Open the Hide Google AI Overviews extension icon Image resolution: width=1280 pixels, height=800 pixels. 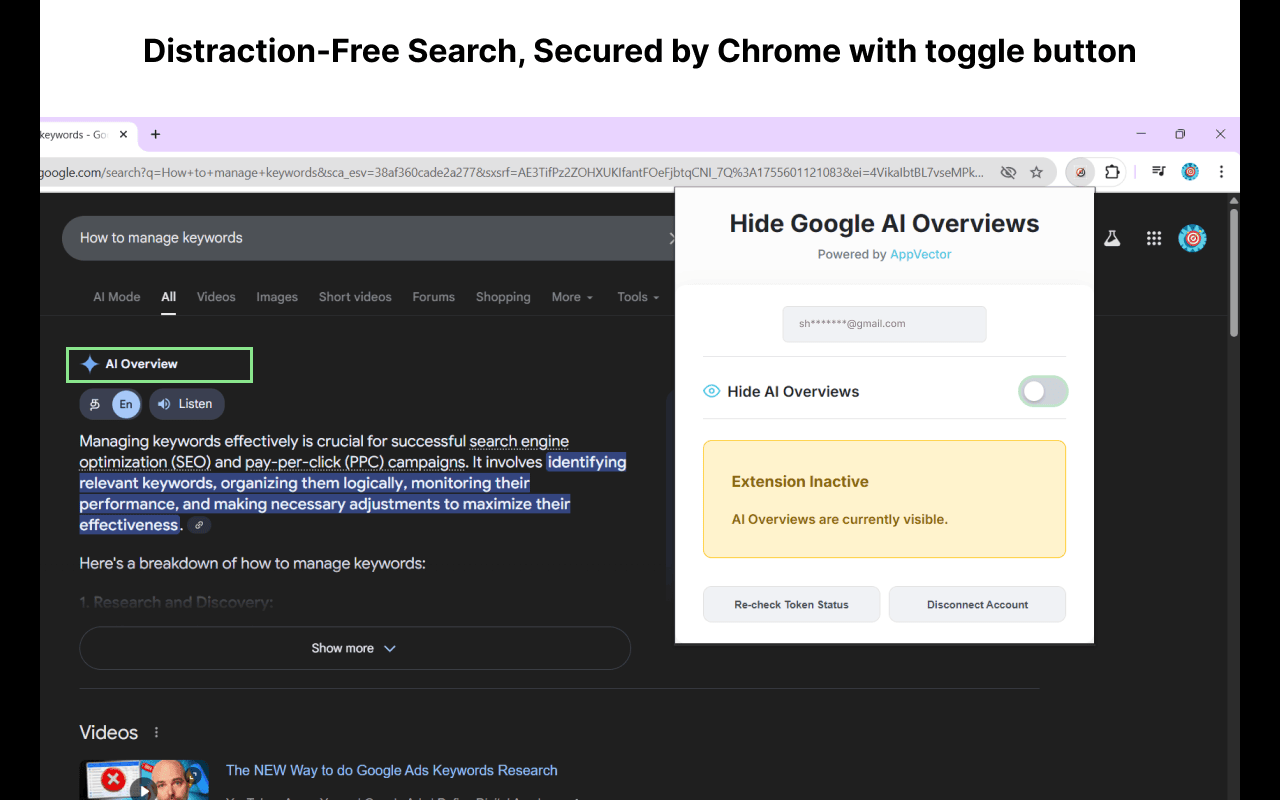(1079, 171)
